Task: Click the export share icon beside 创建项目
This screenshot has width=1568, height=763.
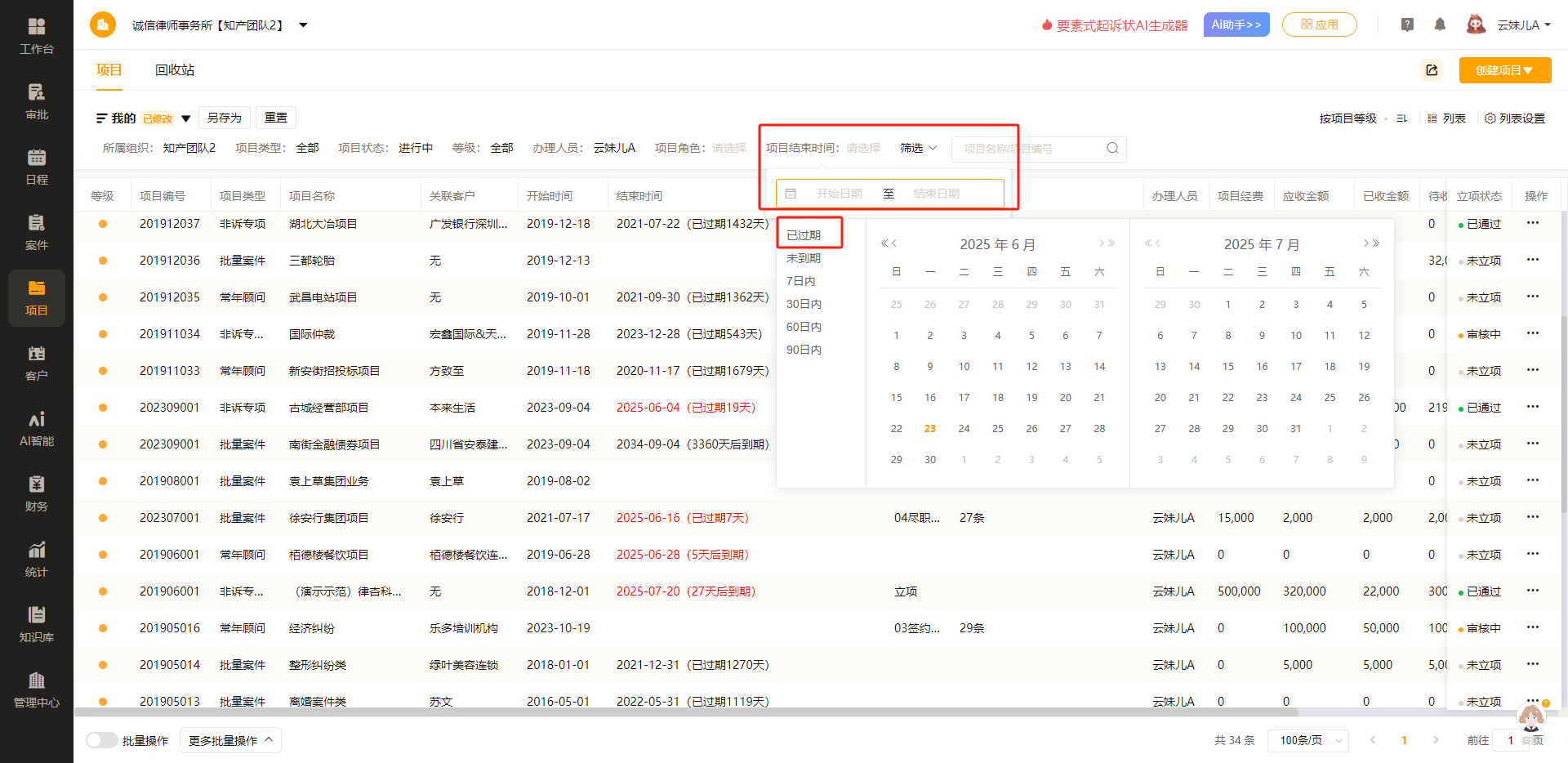Action: [x=1432, y=70]
